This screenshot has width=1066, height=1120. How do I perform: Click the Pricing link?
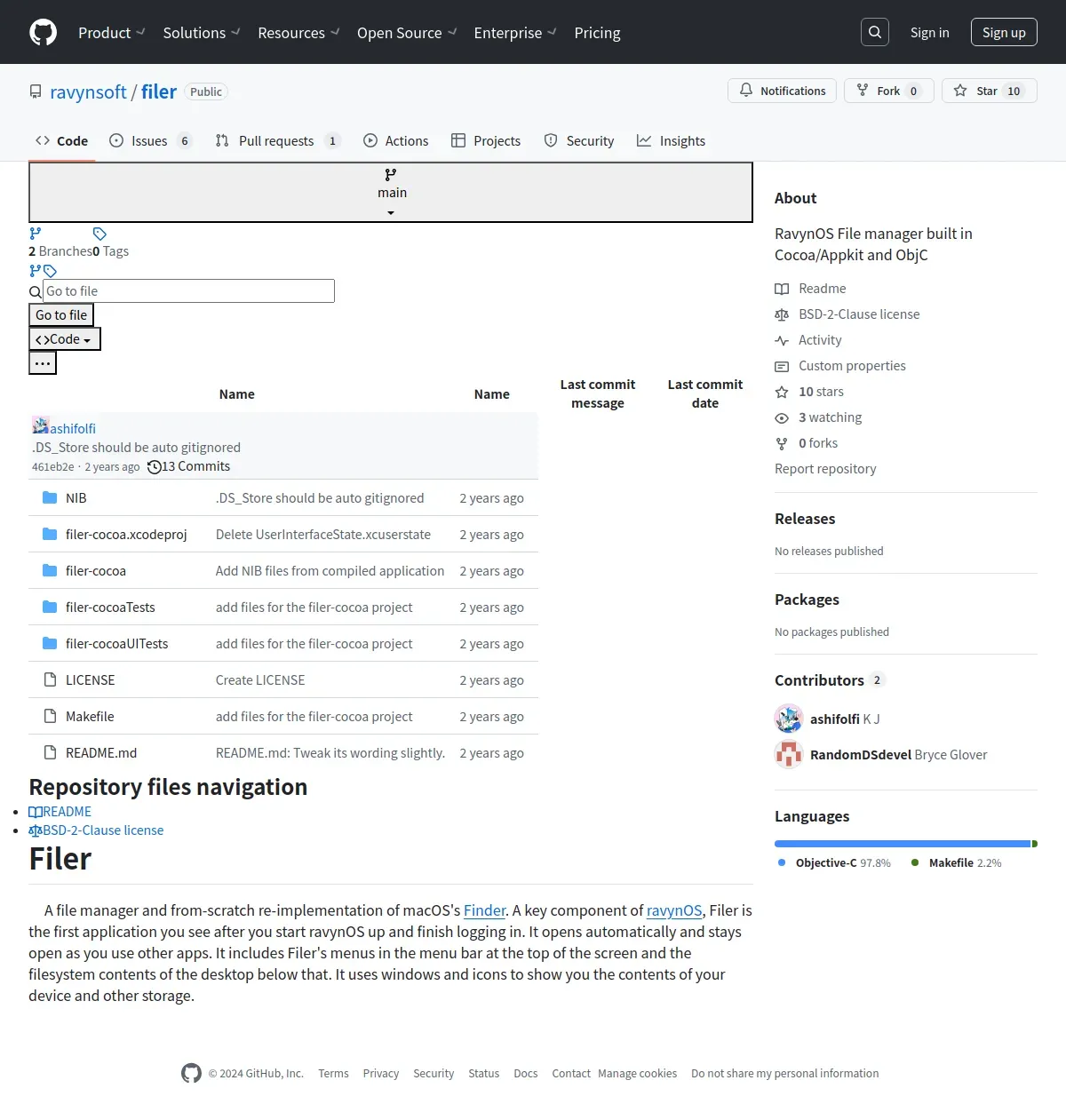tap(597, 32)
